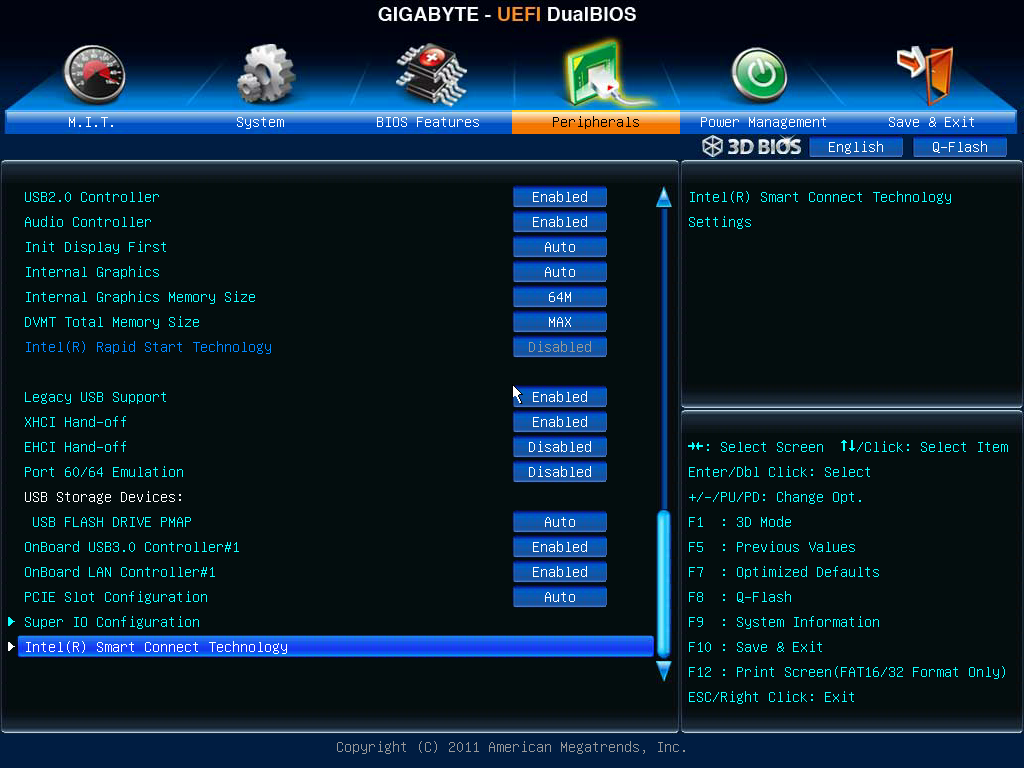
Task: Toggle Audio Controller Enabled value
Action: [x=560, y=222]
